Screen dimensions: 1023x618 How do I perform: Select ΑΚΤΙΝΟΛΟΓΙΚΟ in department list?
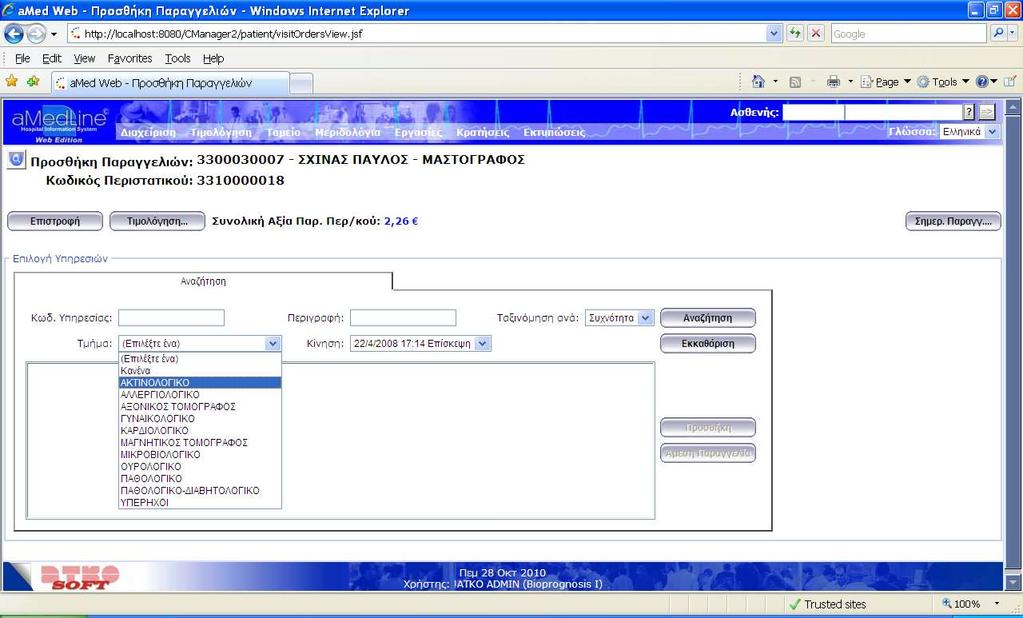200,382
